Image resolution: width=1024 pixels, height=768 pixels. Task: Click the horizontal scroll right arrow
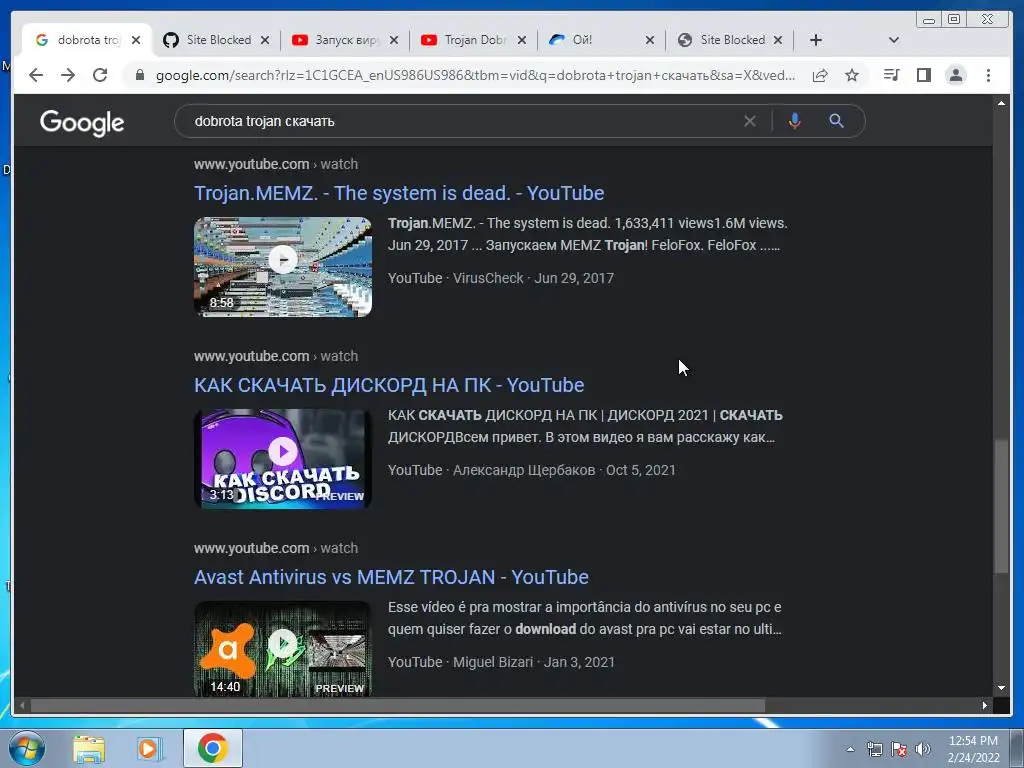point(985,705)
